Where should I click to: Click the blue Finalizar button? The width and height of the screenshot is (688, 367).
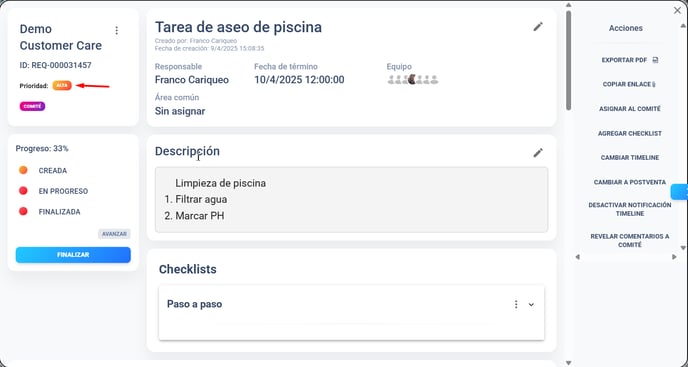pyautogui.click(x=73, y=255)
